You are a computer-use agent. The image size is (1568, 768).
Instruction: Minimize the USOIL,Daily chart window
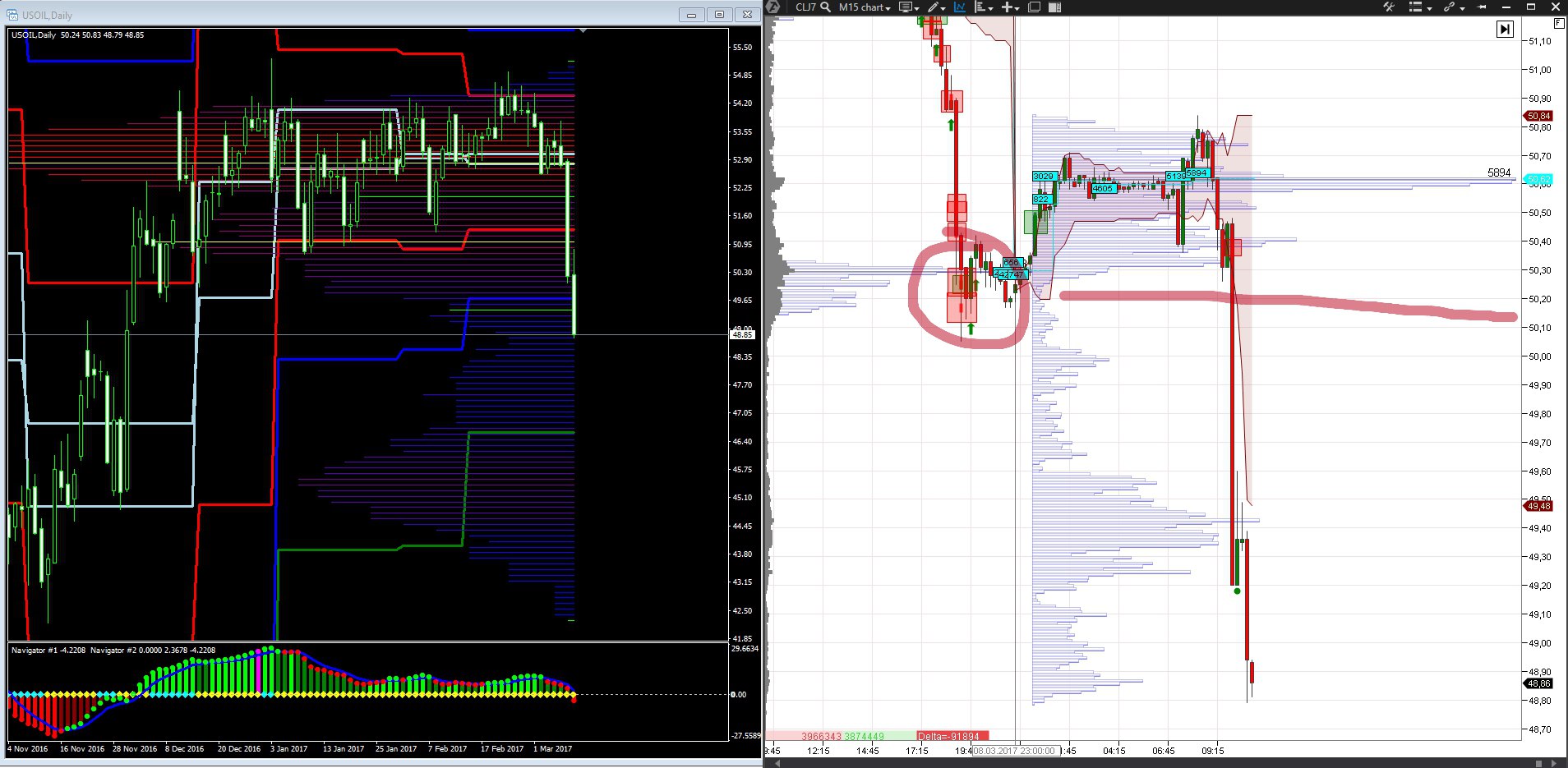click(x=691, y=15)
